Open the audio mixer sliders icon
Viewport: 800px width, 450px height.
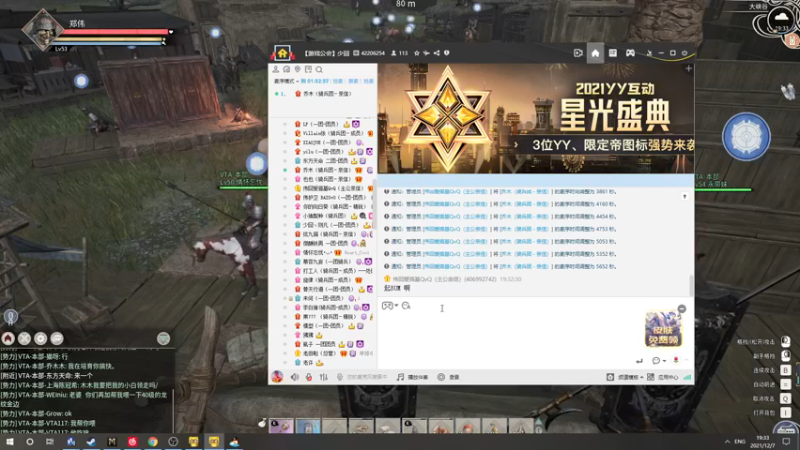(x=323, y=377)
